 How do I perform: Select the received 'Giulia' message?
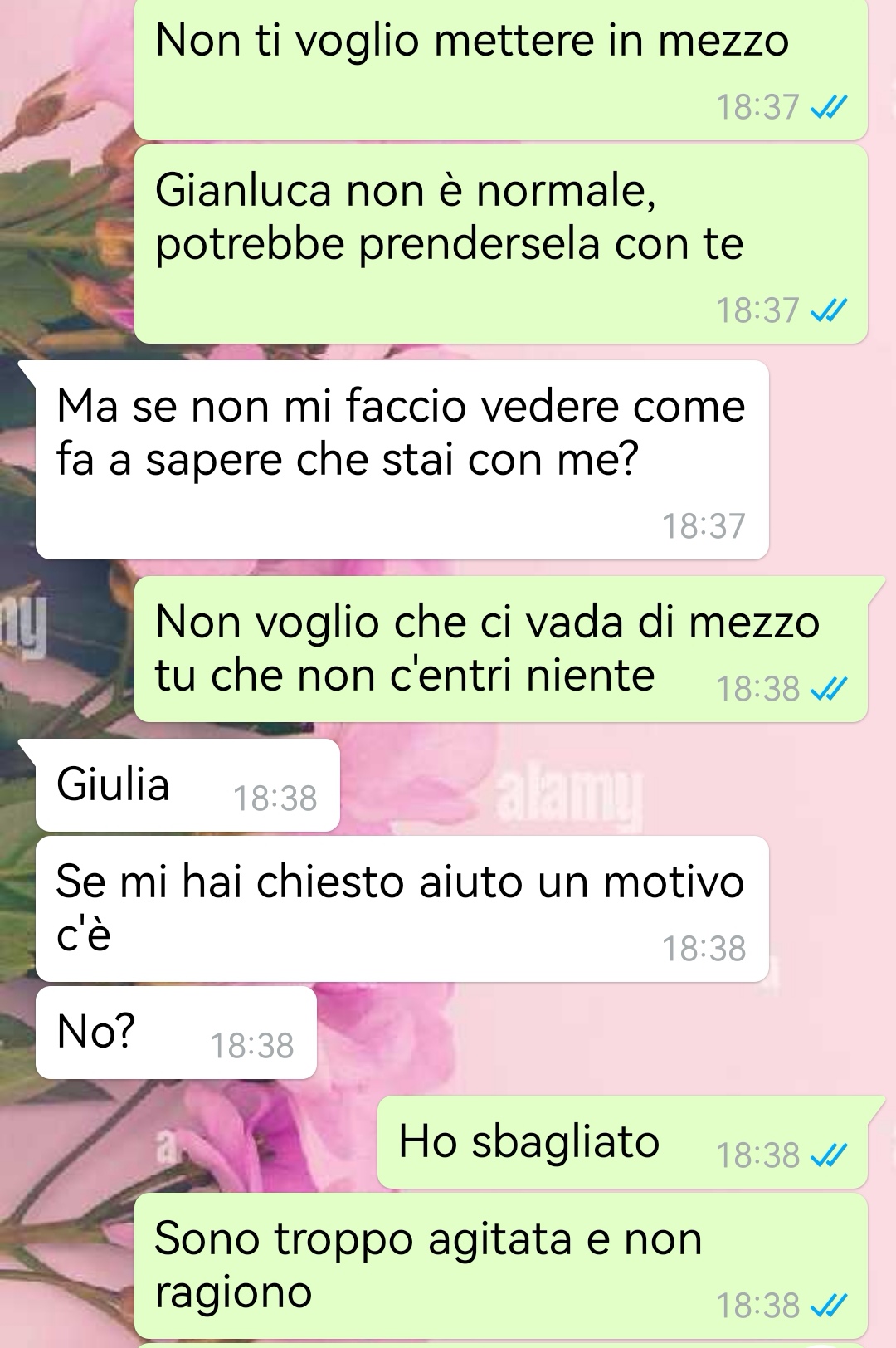(187, 785)
